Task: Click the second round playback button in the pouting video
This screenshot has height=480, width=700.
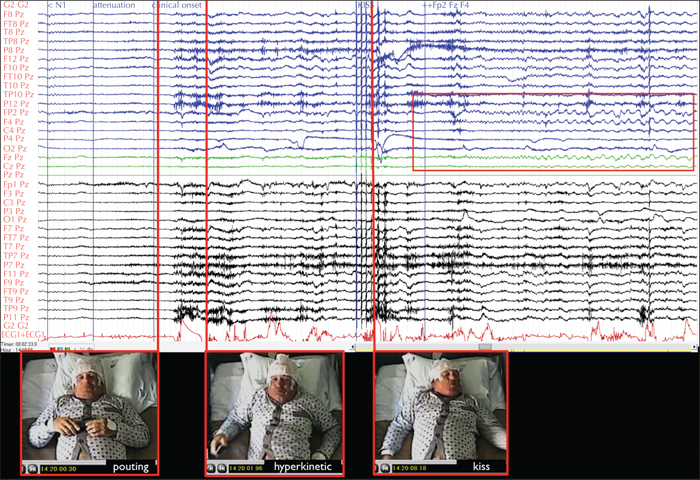Action: [33, 469]
